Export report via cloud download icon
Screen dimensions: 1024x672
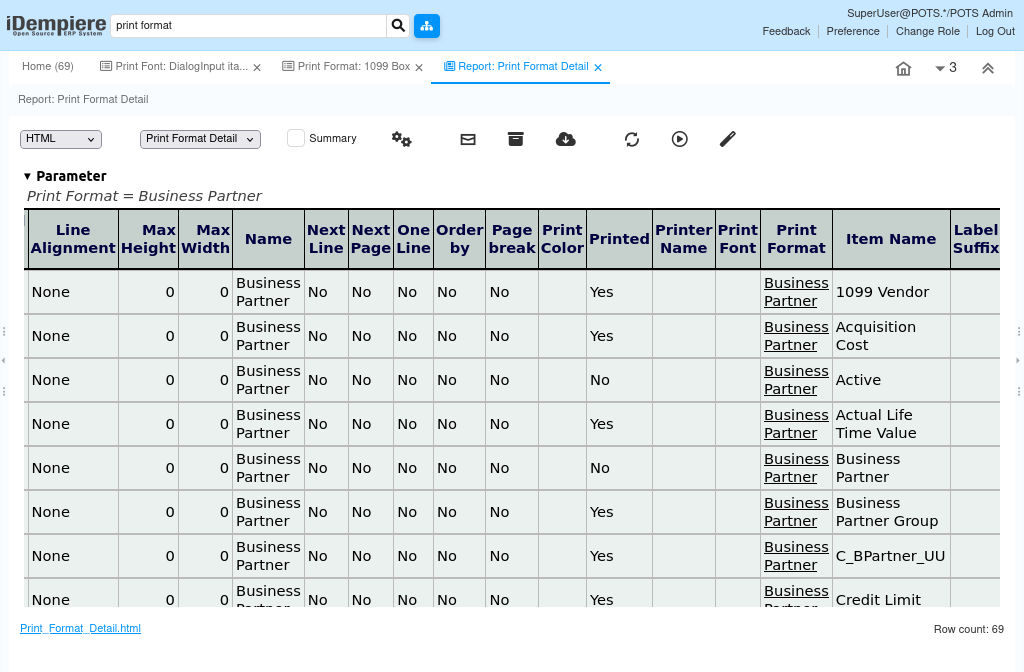566,139
